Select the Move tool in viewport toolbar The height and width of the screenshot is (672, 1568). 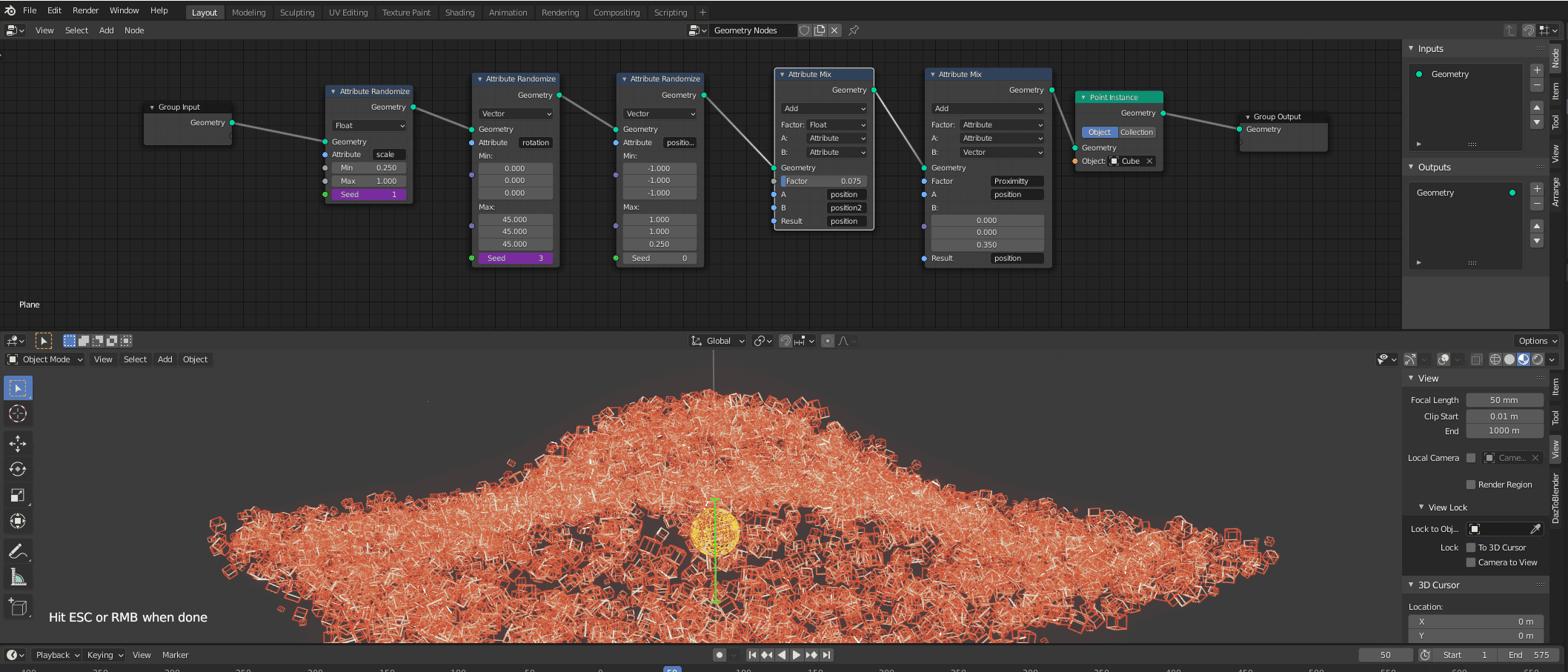[x=18, y=444]
